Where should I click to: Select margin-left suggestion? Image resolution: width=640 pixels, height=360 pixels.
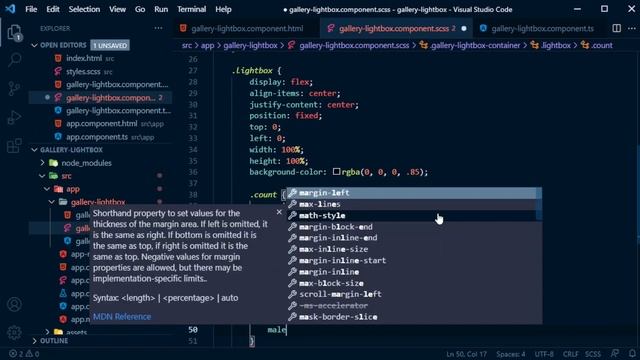tap(411, 193)
